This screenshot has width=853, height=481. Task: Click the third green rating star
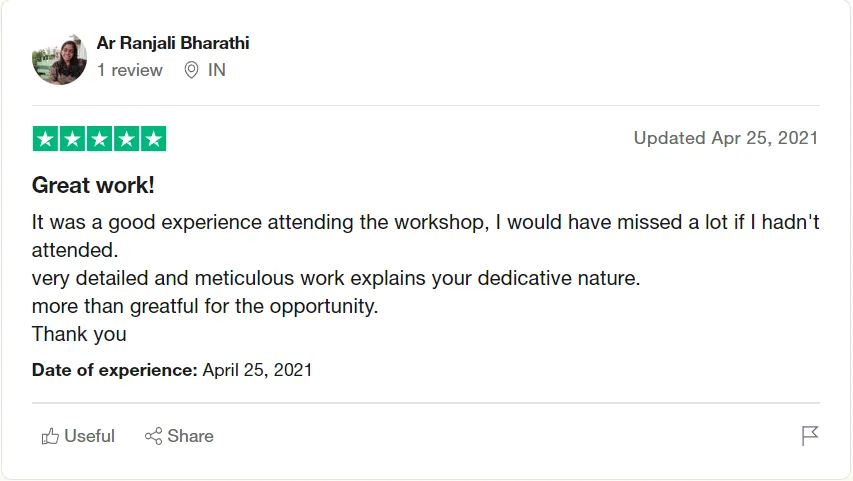point(100,139)
